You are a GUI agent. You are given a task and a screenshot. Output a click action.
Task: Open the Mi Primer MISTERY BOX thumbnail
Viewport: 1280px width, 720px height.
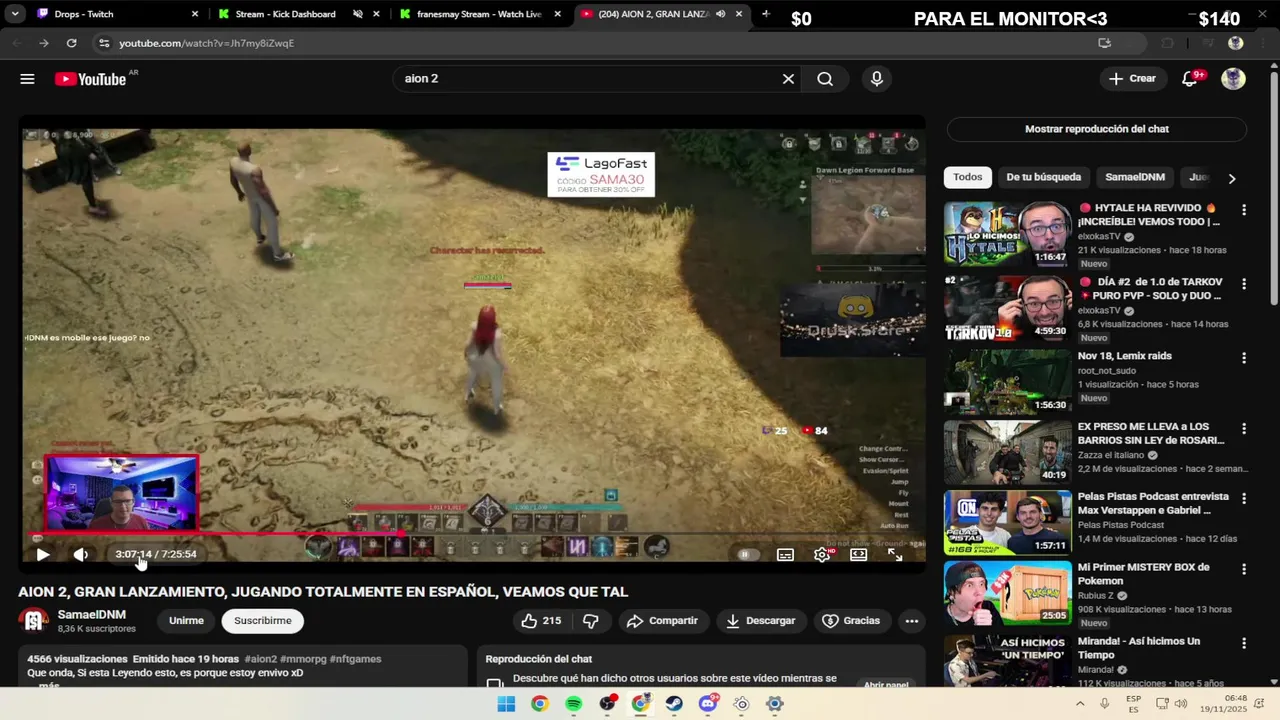click(x=1007, y=594)
